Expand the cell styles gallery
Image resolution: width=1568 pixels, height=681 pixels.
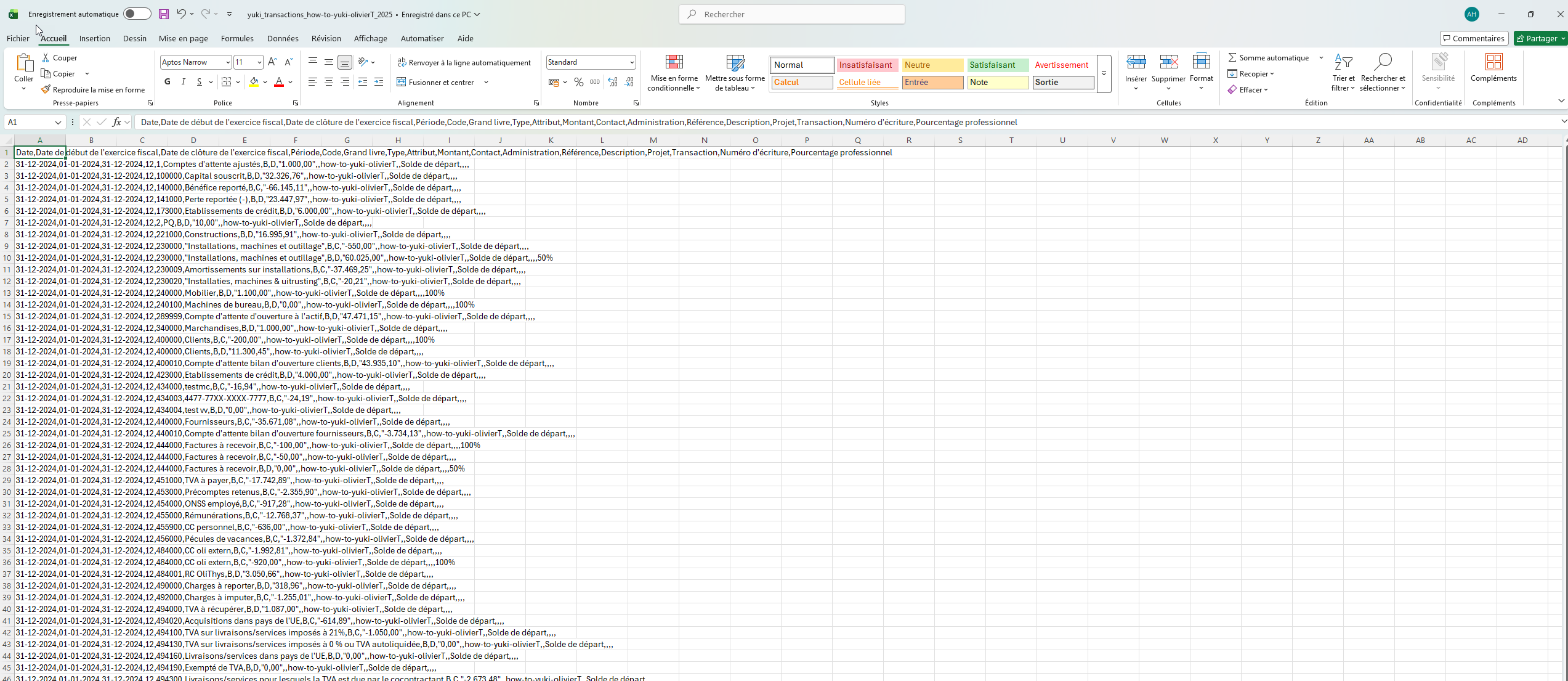(1104, 74)
